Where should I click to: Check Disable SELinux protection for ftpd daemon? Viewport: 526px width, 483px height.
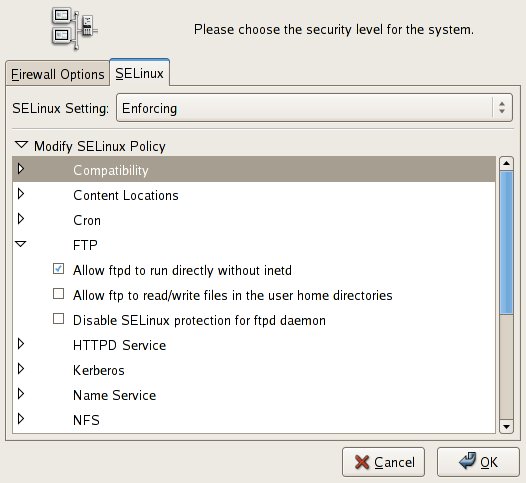coord(58,319)
